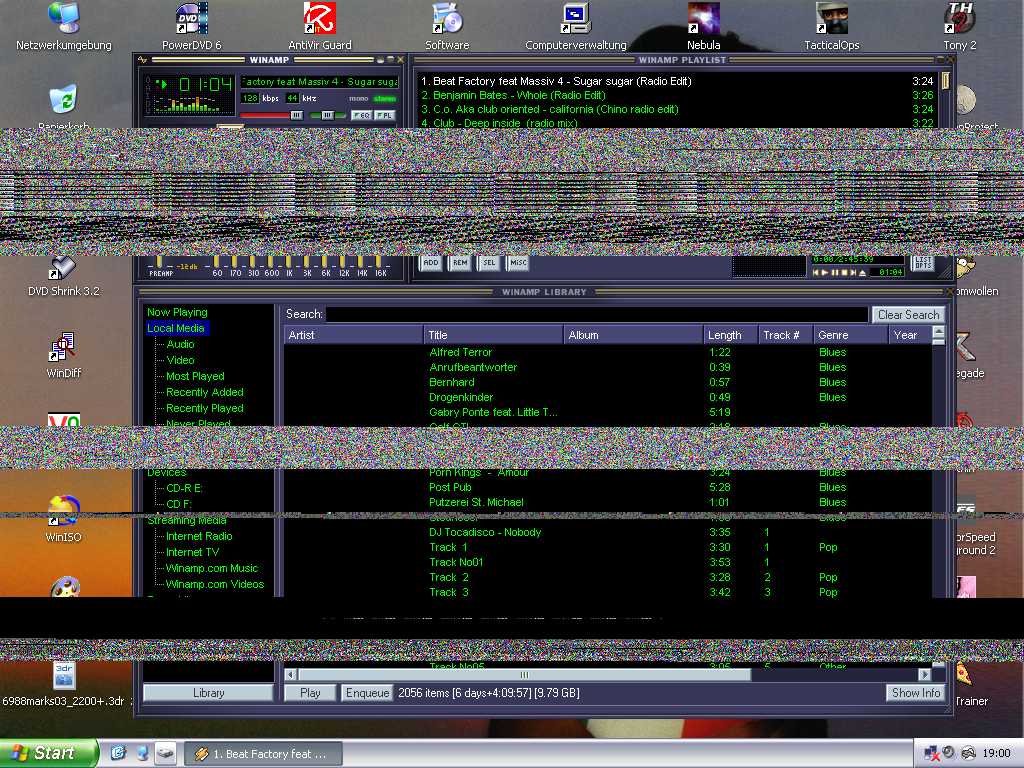Viewport: 1024px width, 768px height.
Task: Click the SEL button in the playlist editor
Action: click(x=489, y=263)
